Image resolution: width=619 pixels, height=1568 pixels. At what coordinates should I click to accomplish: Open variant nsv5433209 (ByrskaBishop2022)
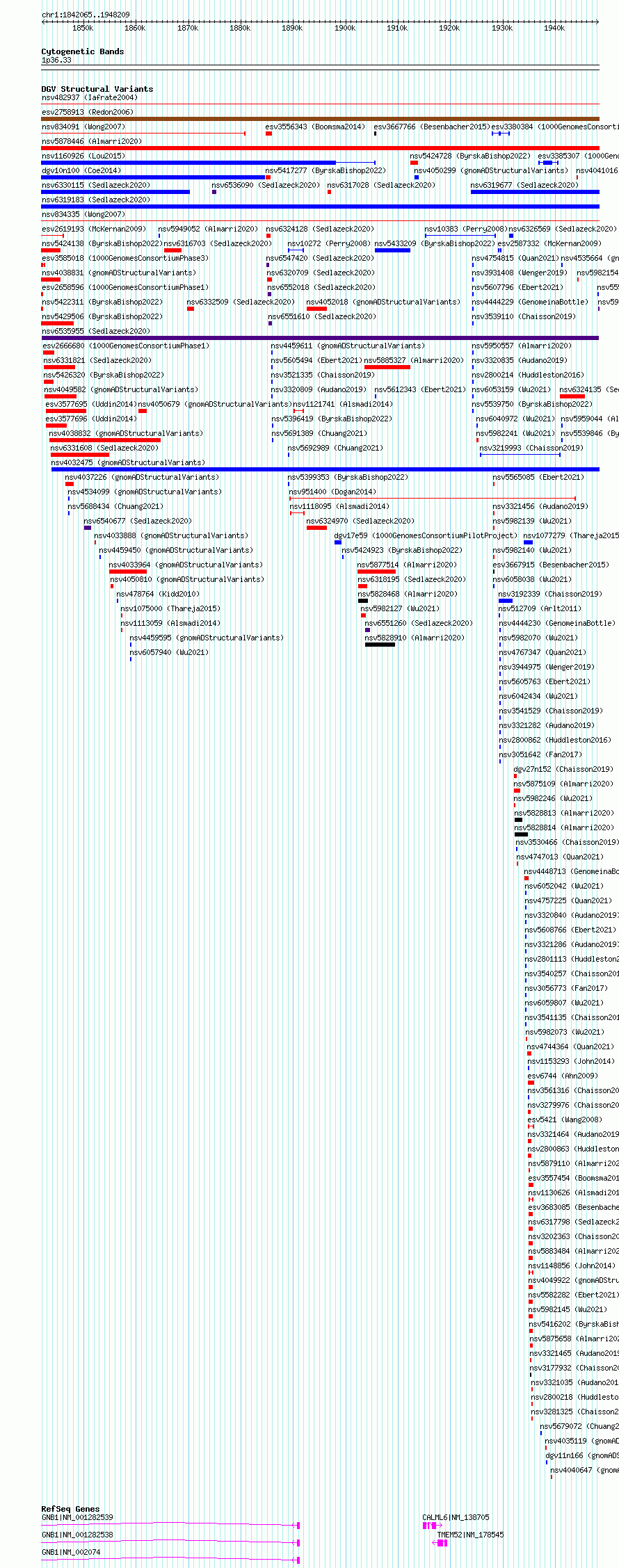(x=435, y=244)
